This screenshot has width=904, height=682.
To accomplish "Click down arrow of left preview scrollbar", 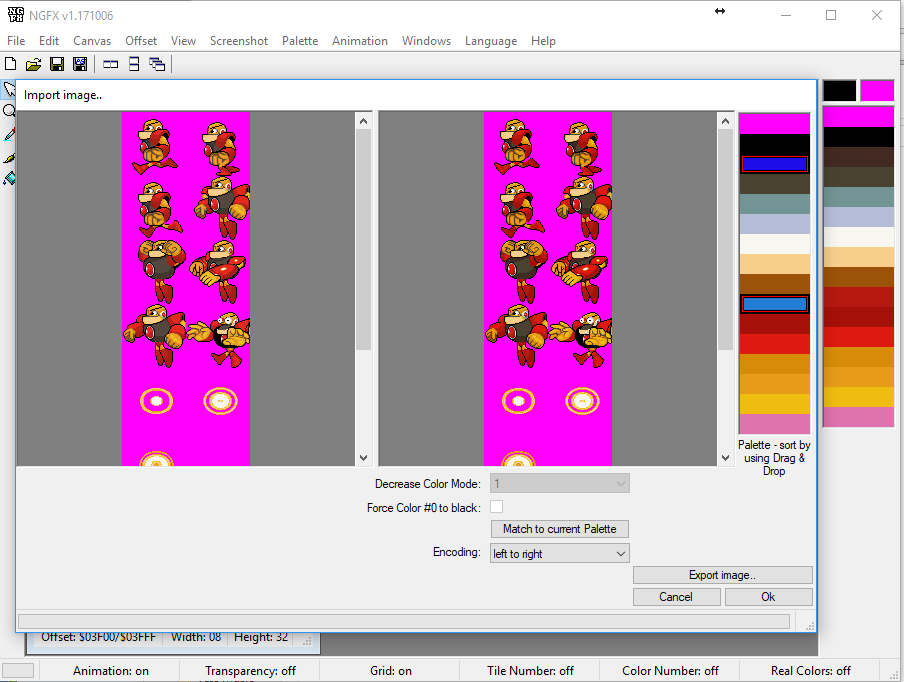I will (364, 457).
